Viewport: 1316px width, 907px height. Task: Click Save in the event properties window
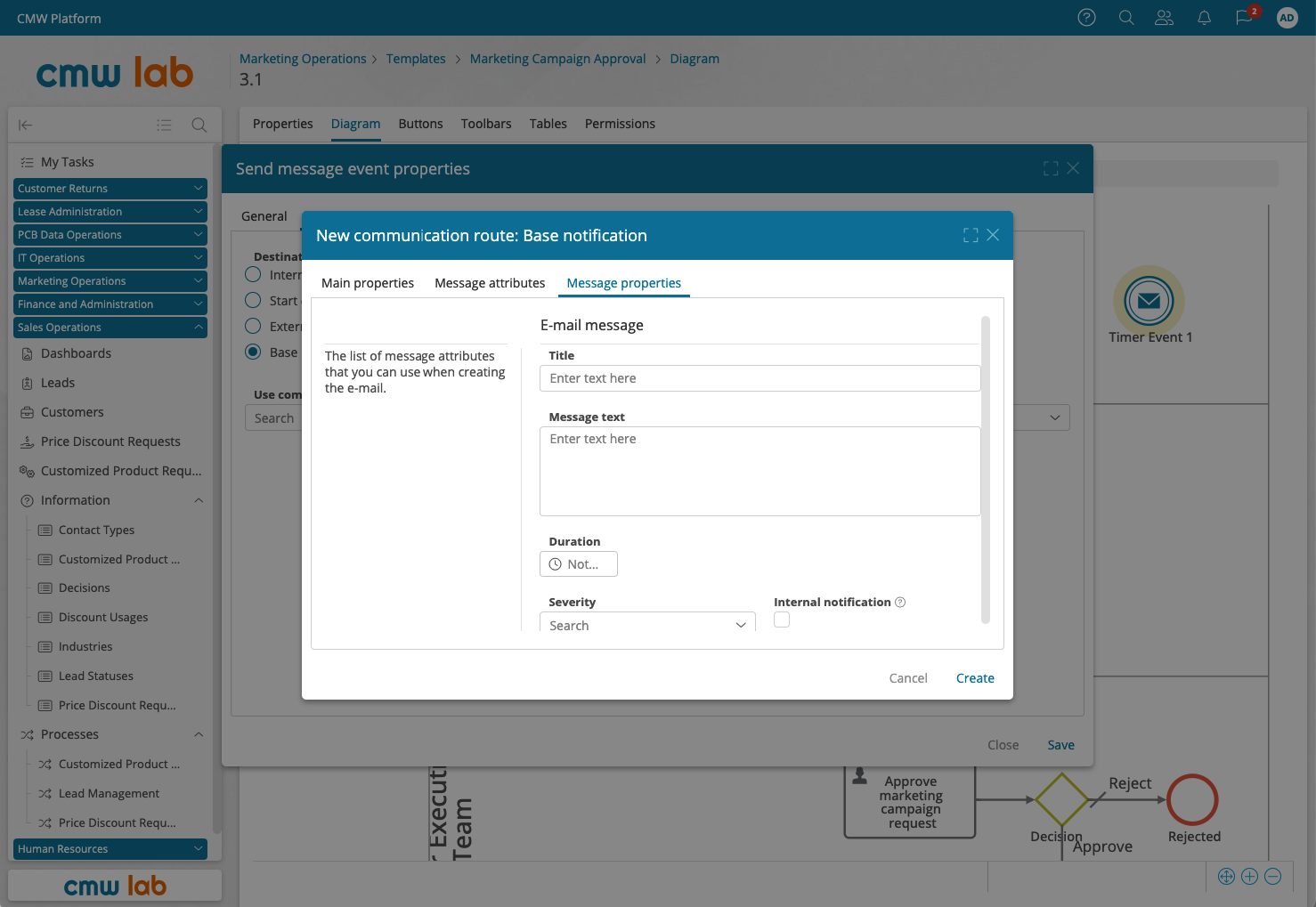(1060, 745)
